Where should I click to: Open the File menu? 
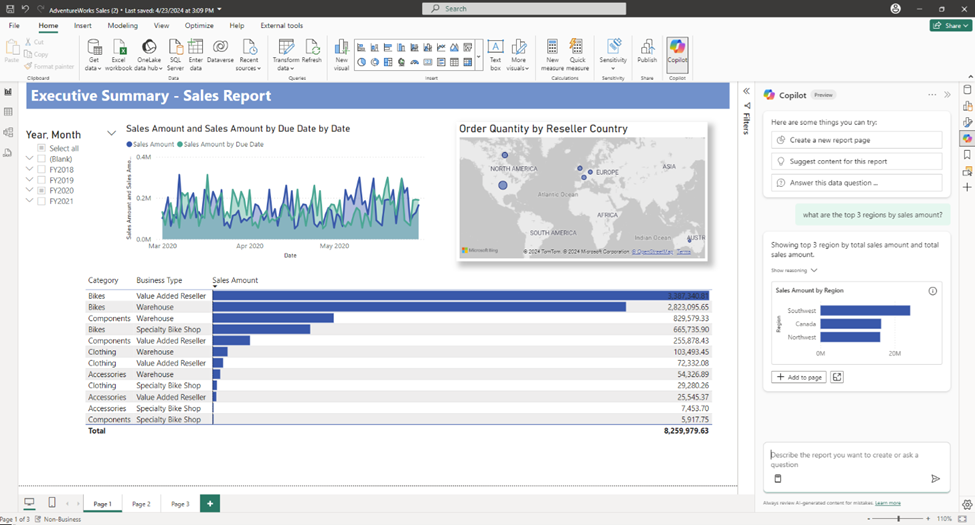pos(14,26)
